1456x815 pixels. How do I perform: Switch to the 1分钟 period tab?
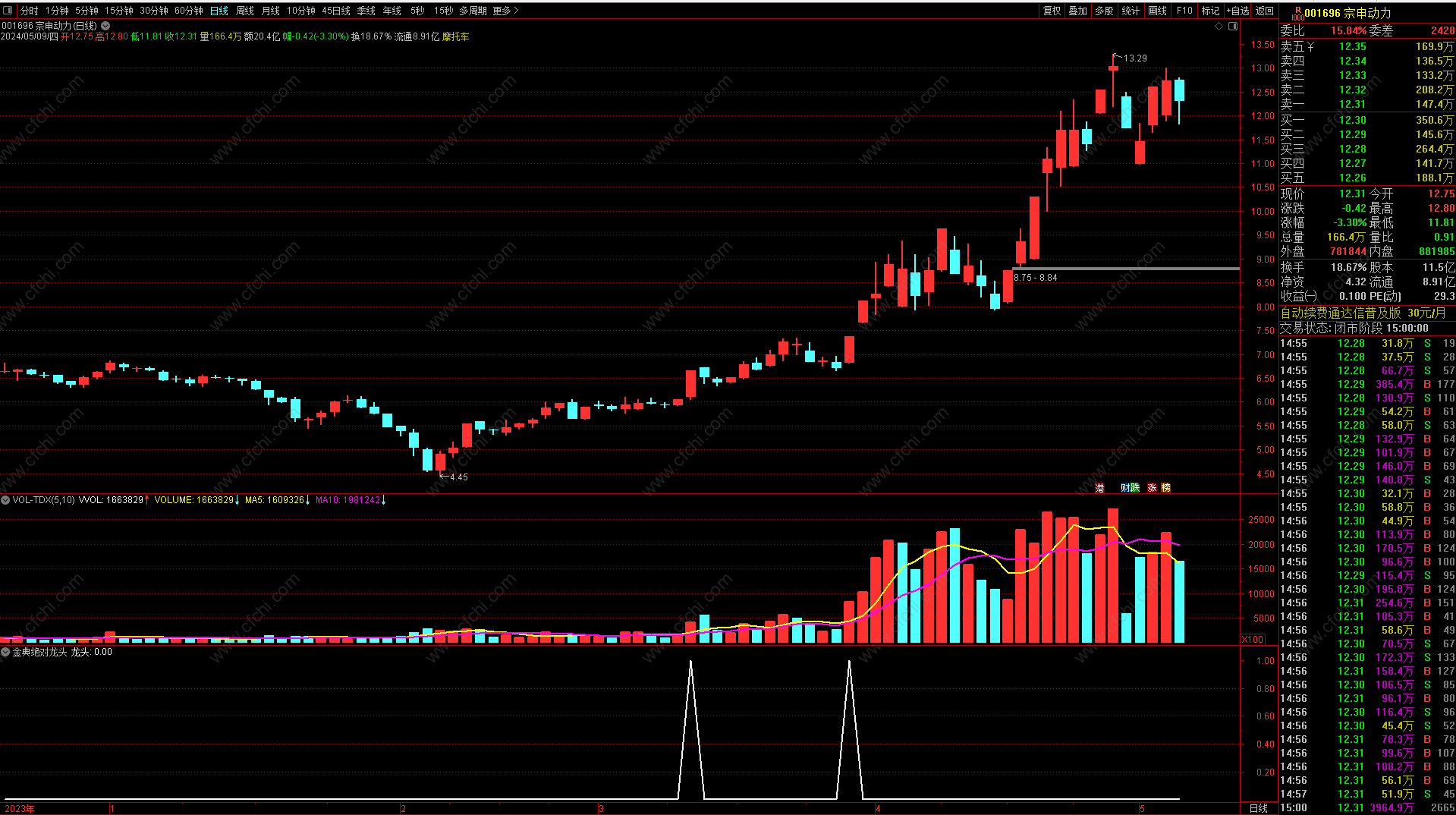57,11
